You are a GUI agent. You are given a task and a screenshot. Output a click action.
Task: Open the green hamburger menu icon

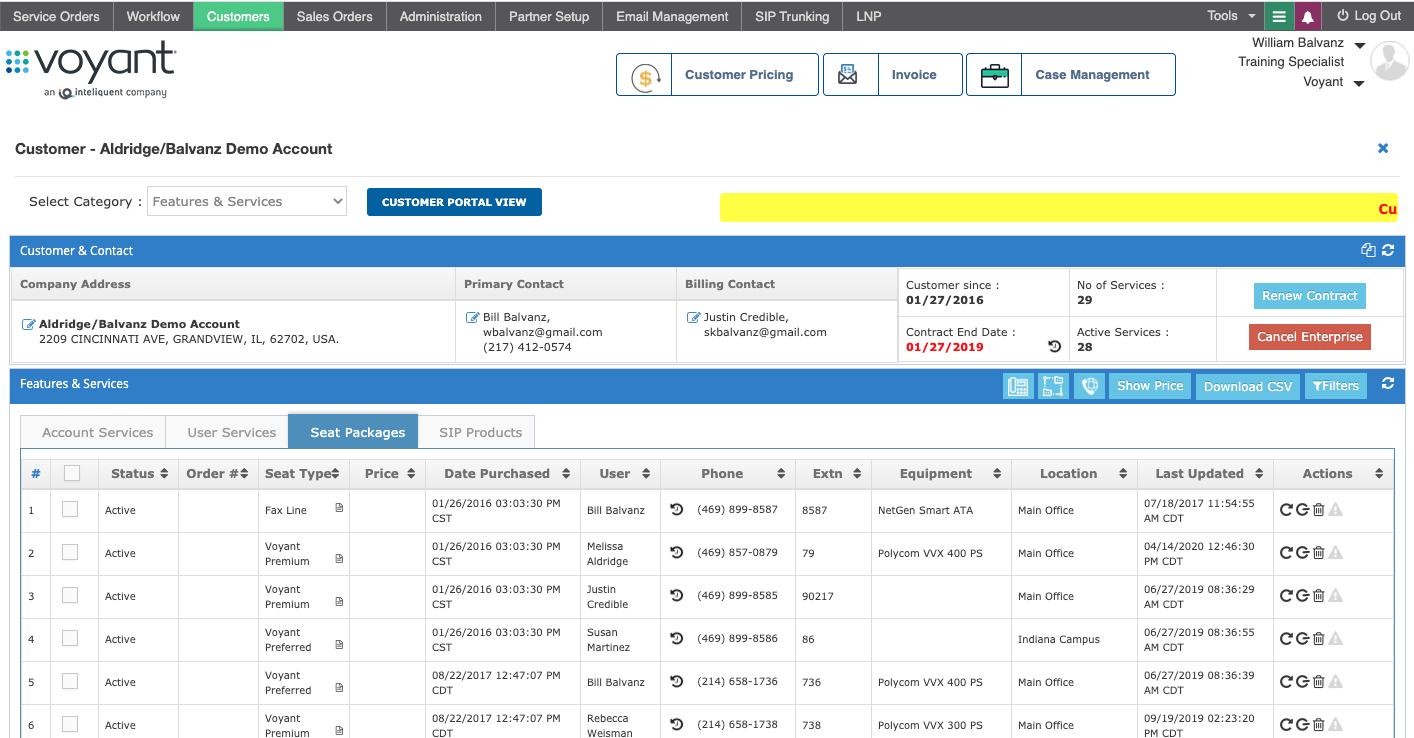pos(1278,16)
